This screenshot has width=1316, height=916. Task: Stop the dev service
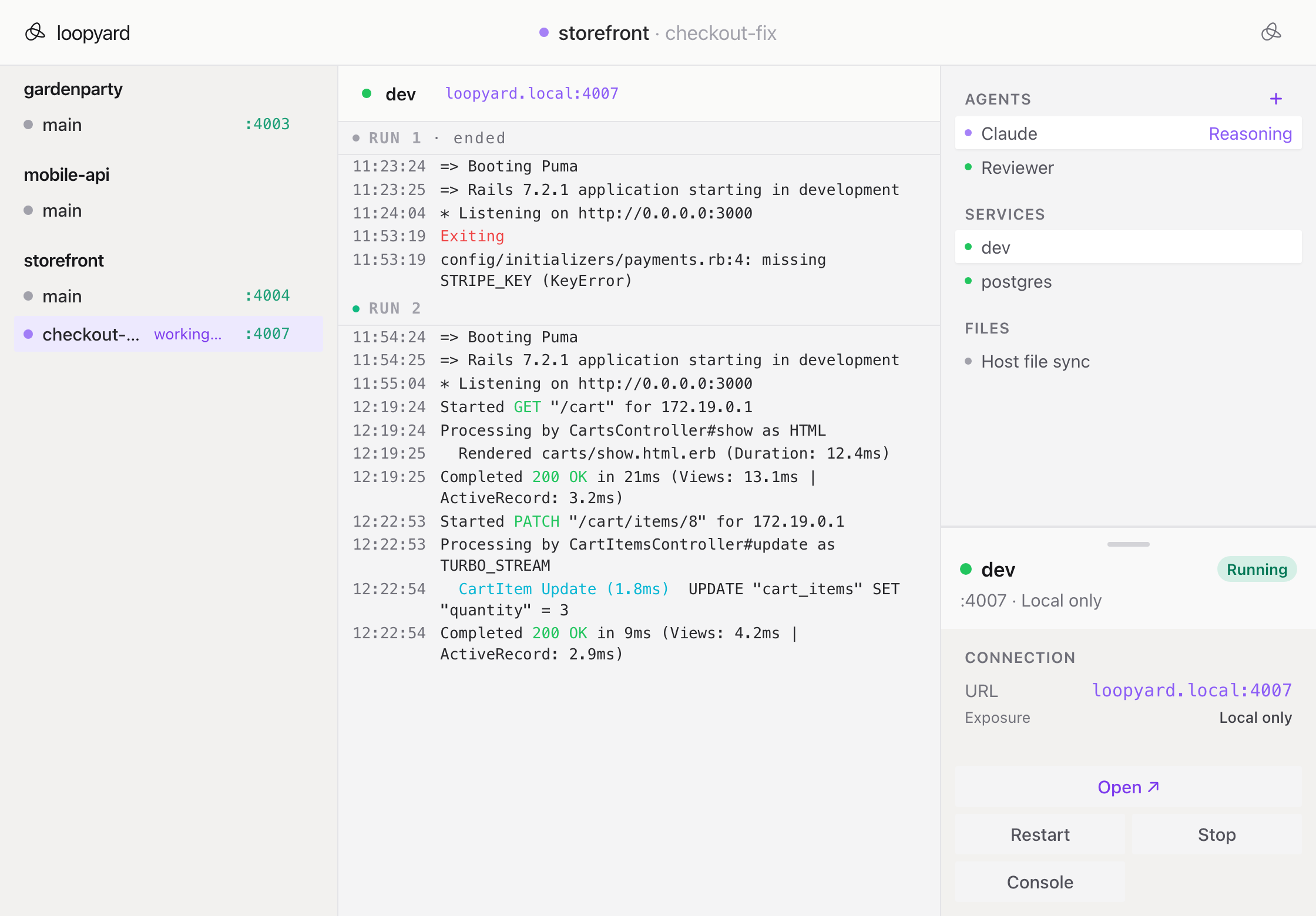click(x=1217, y=834)
